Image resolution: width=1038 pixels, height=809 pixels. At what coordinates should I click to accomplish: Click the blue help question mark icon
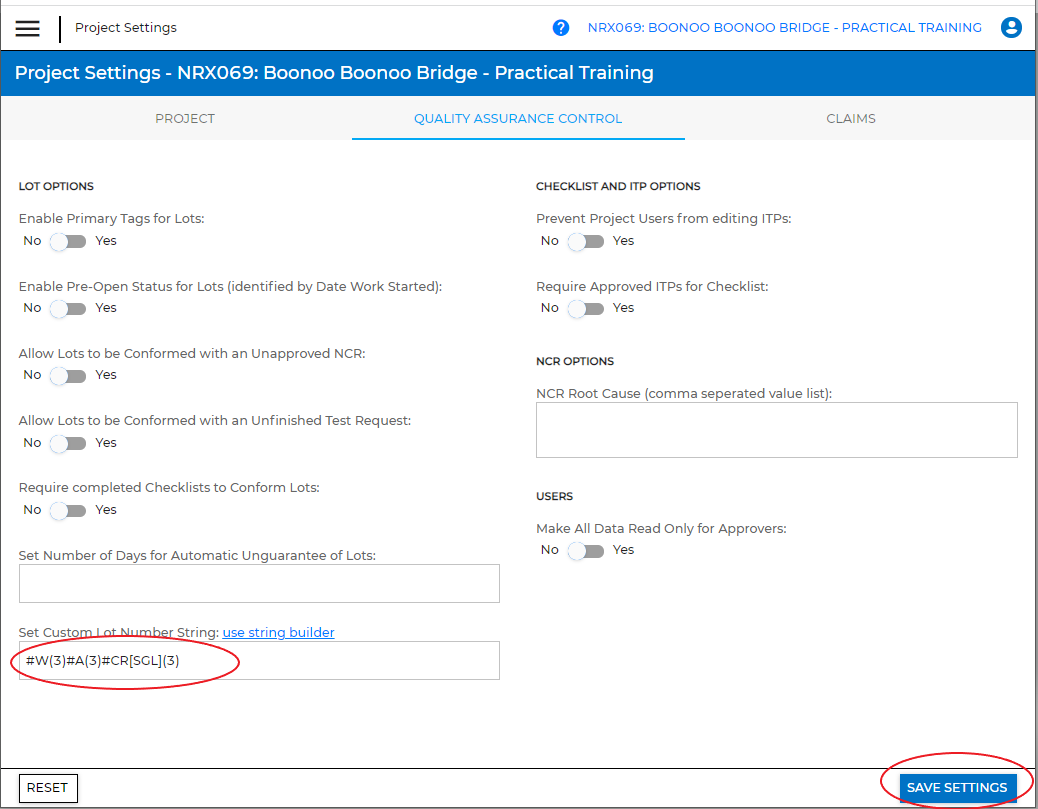point(561,28)
